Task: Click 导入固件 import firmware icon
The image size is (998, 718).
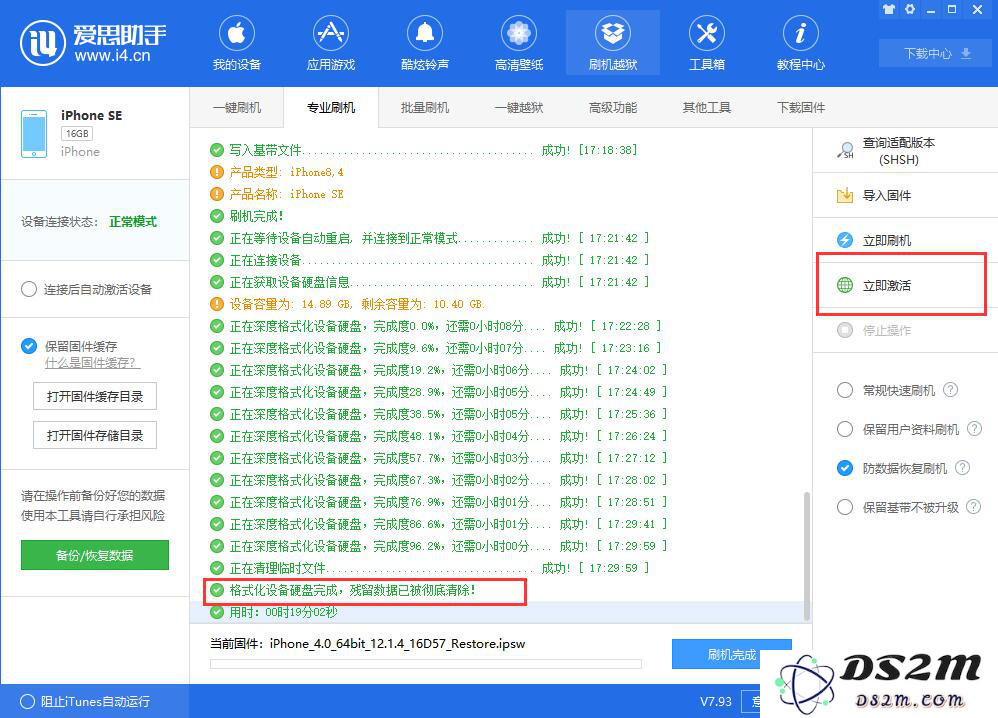Action: pyautogui.click(x=845, y=195)
